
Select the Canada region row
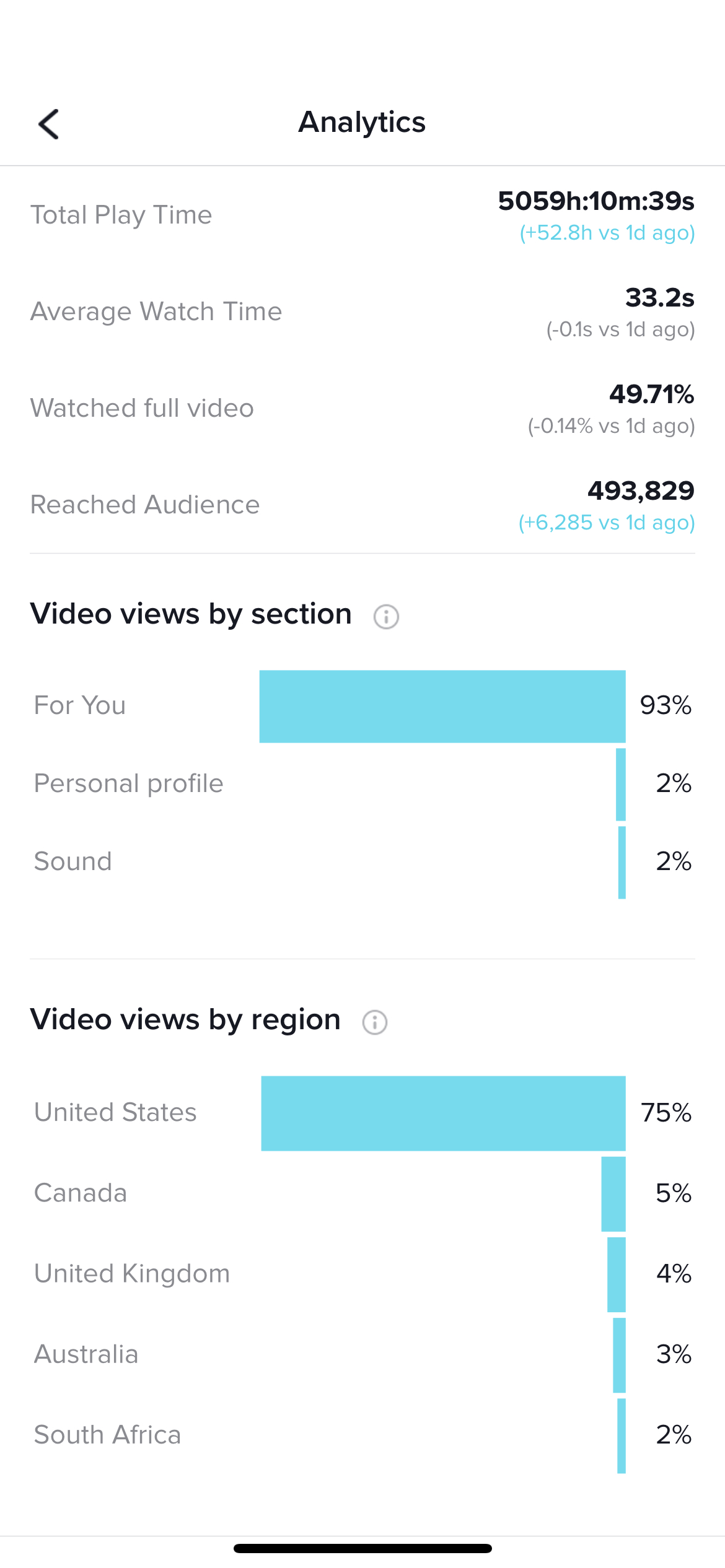[x=362, y=1193]
